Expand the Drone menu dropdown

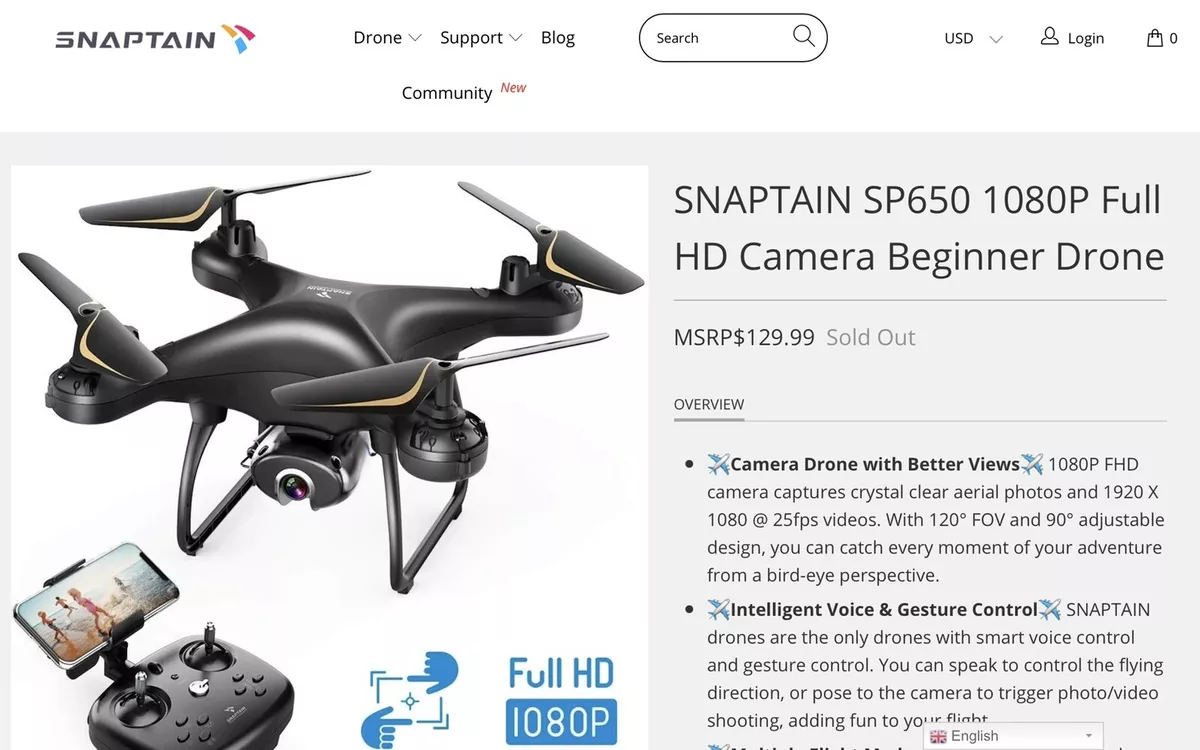click(387, 38)
